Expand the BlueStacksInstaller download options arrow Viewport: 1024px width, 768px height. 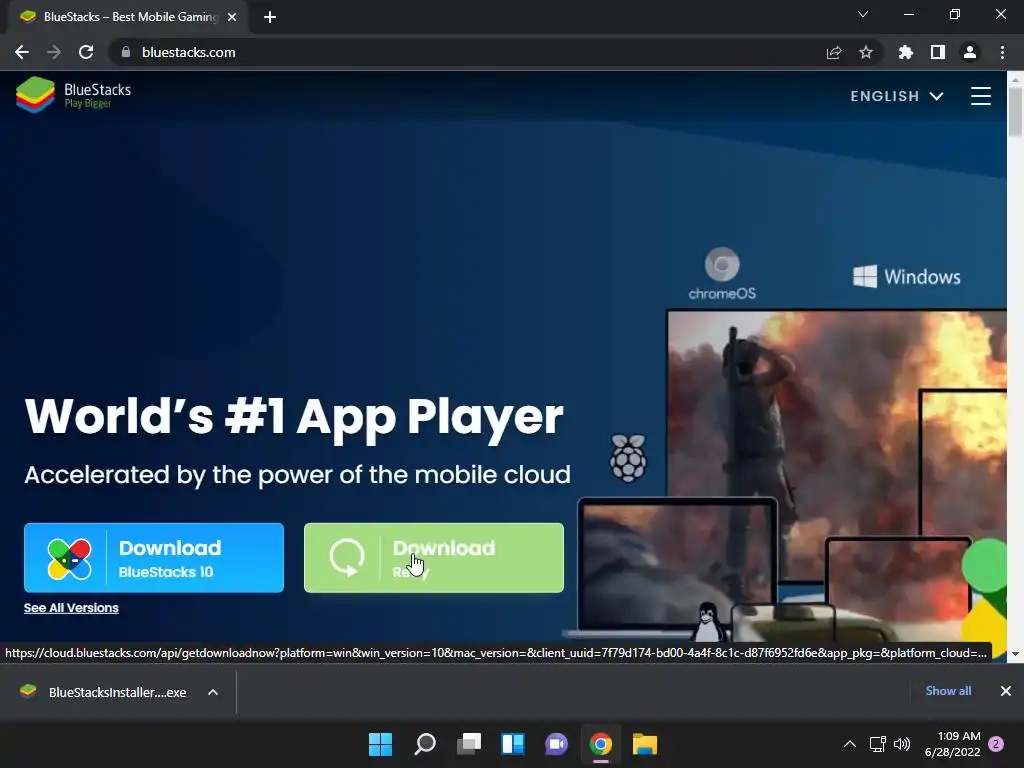[213, 692]
